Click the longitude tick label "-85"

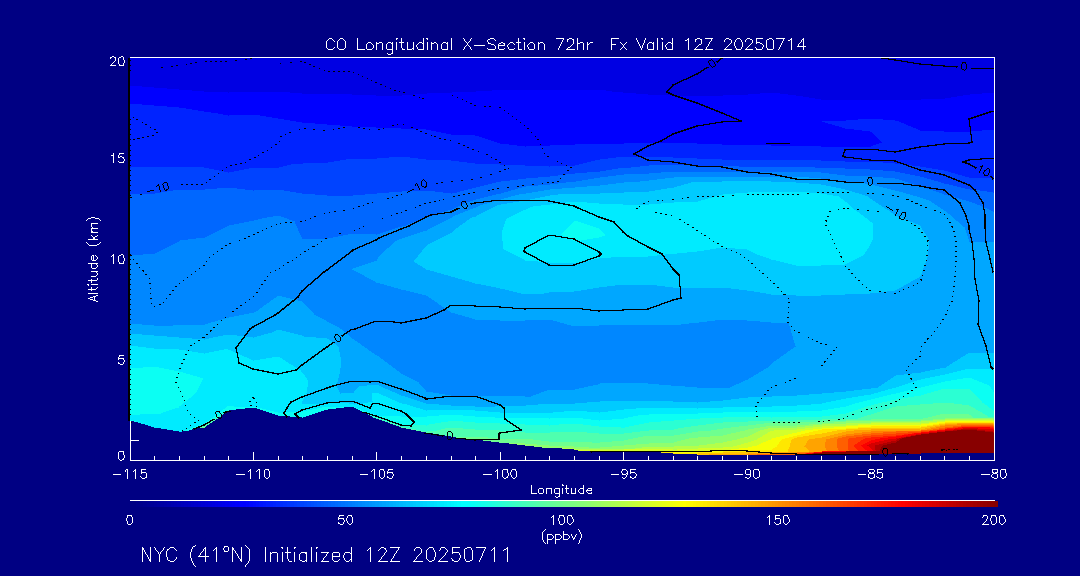[870, 475]
